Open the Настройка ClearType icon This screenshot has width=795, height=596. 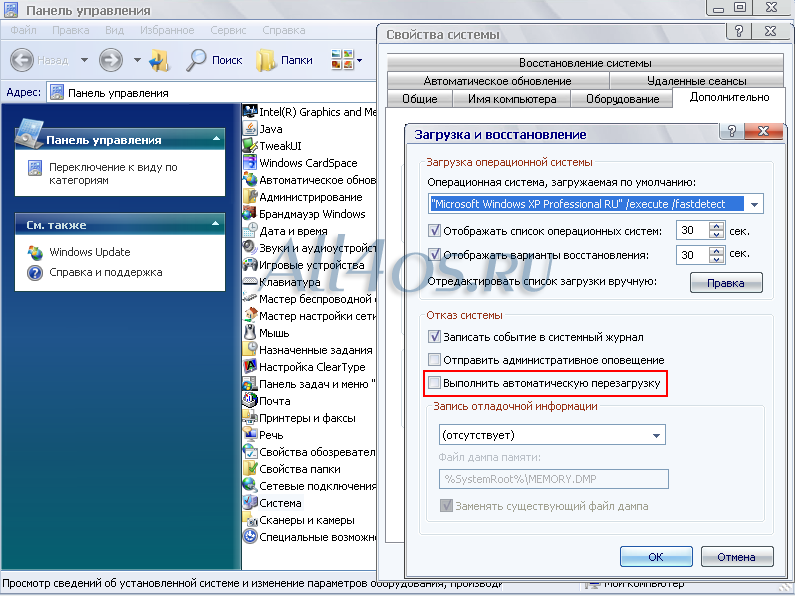250,367
